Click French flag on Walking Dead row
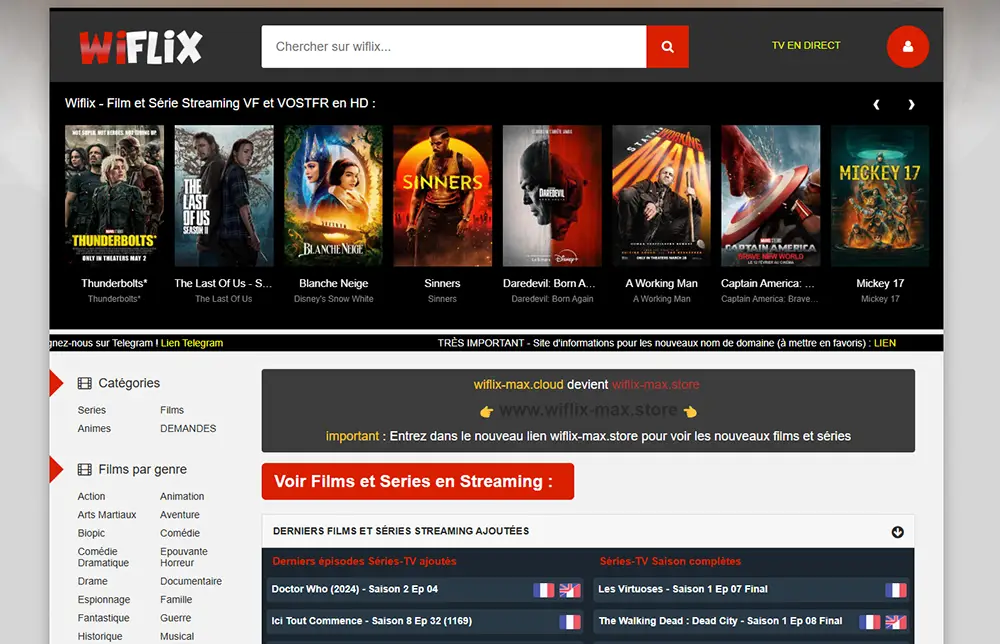 [x=870, y=622]
